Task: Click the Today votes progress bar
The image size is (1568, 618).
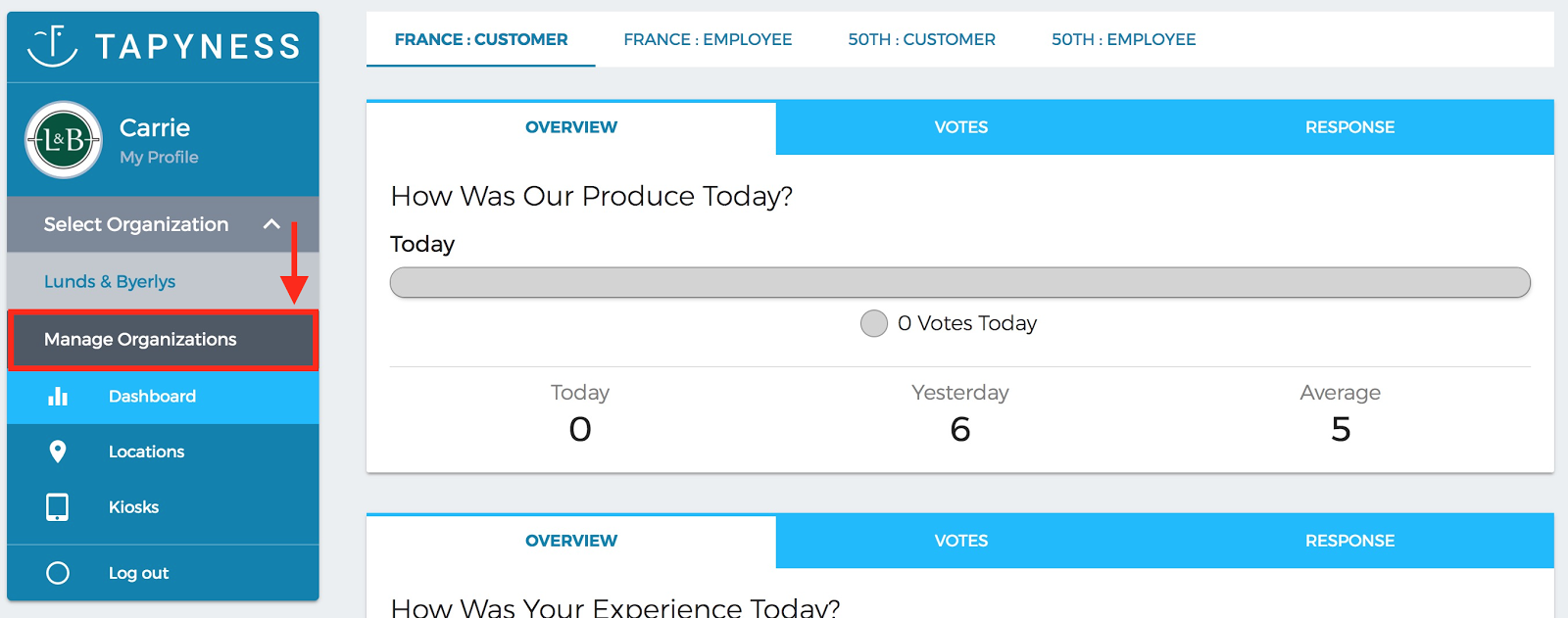Action: pyautogui.click(x=960, y=282)
